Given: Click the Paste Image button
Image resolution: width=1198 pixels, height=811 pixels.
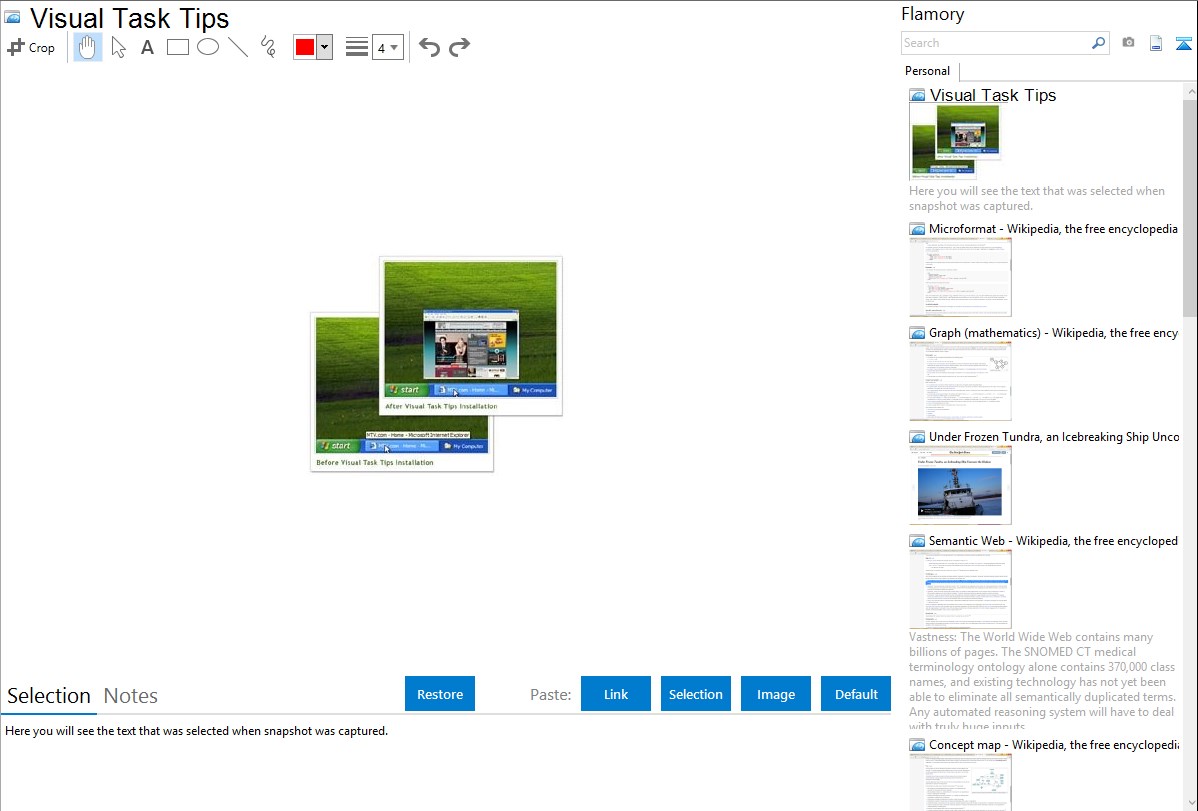Looking at the screenshot, I should [775, 694].
